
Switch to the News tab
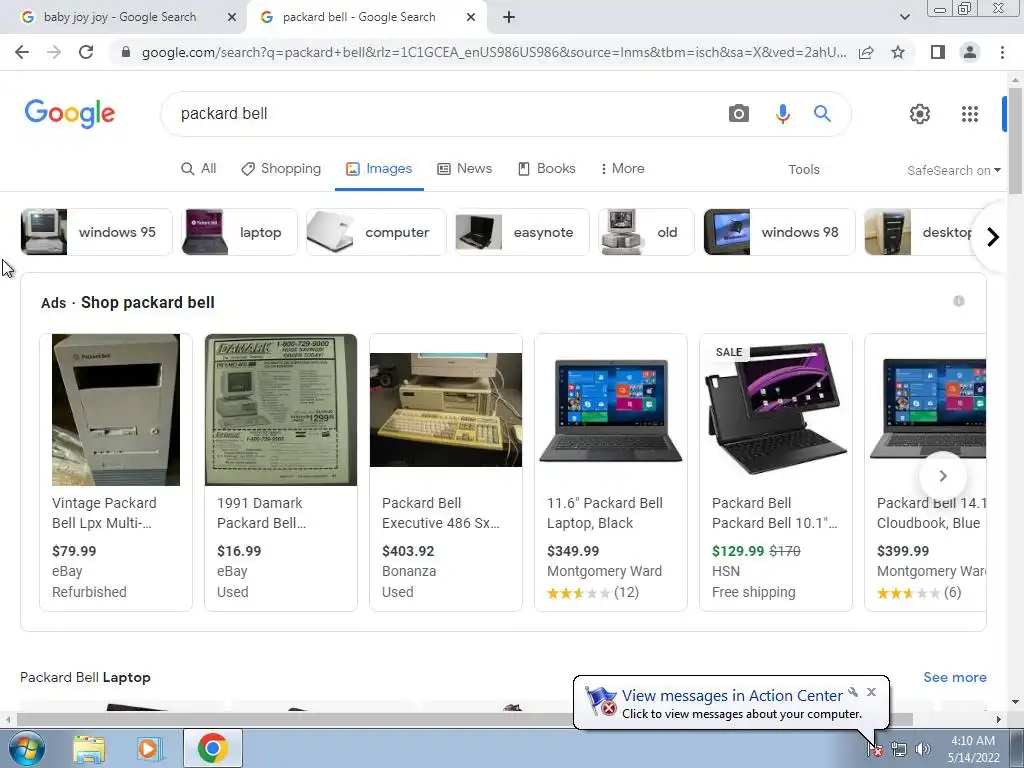coord(464,168)
